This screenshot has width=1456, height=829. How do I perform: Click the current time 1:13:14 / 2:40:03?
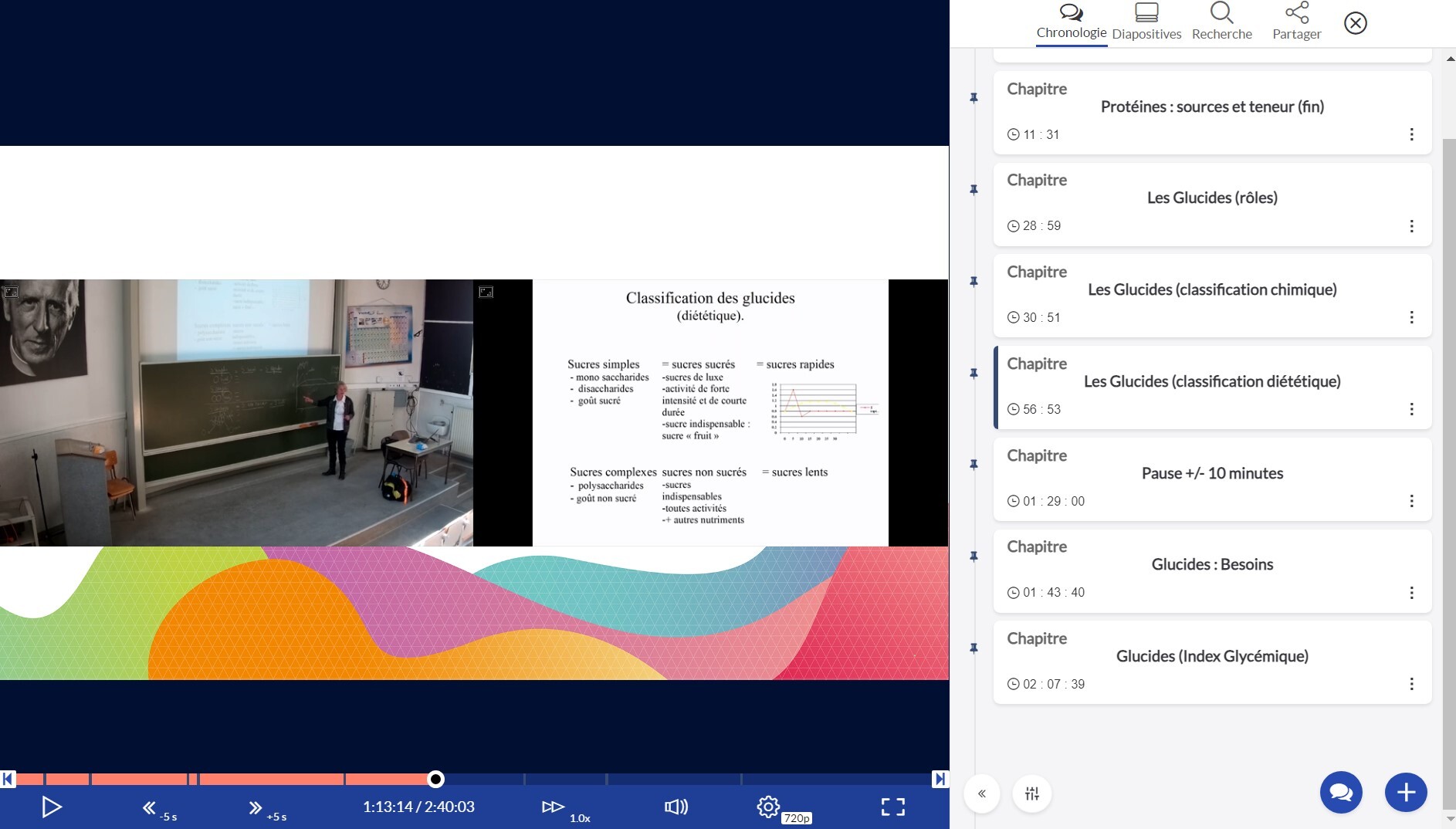click(418, 807)
